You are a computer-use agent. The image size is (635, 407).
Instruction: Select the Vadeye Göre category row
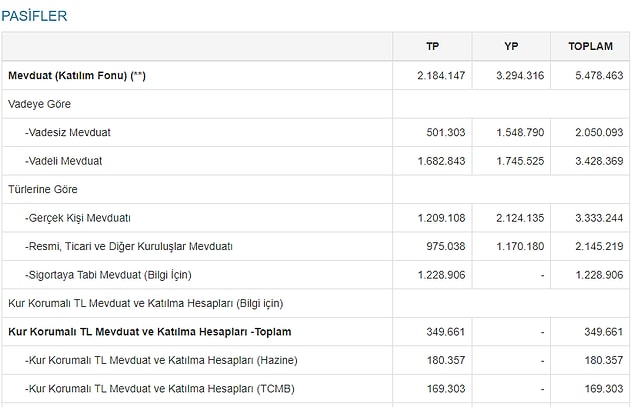pyautogui.click(x=39, y=104)
